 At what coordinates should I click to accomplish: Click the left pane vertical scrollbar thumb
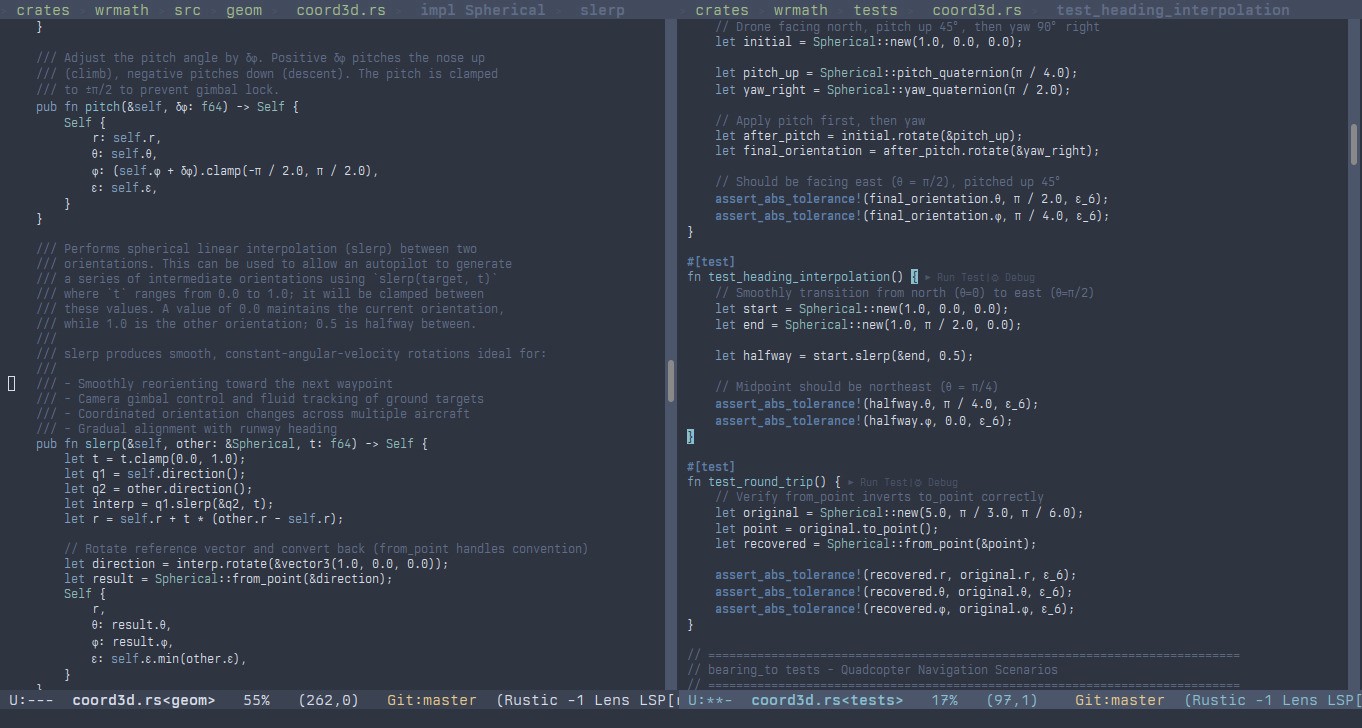pos(671,380)
